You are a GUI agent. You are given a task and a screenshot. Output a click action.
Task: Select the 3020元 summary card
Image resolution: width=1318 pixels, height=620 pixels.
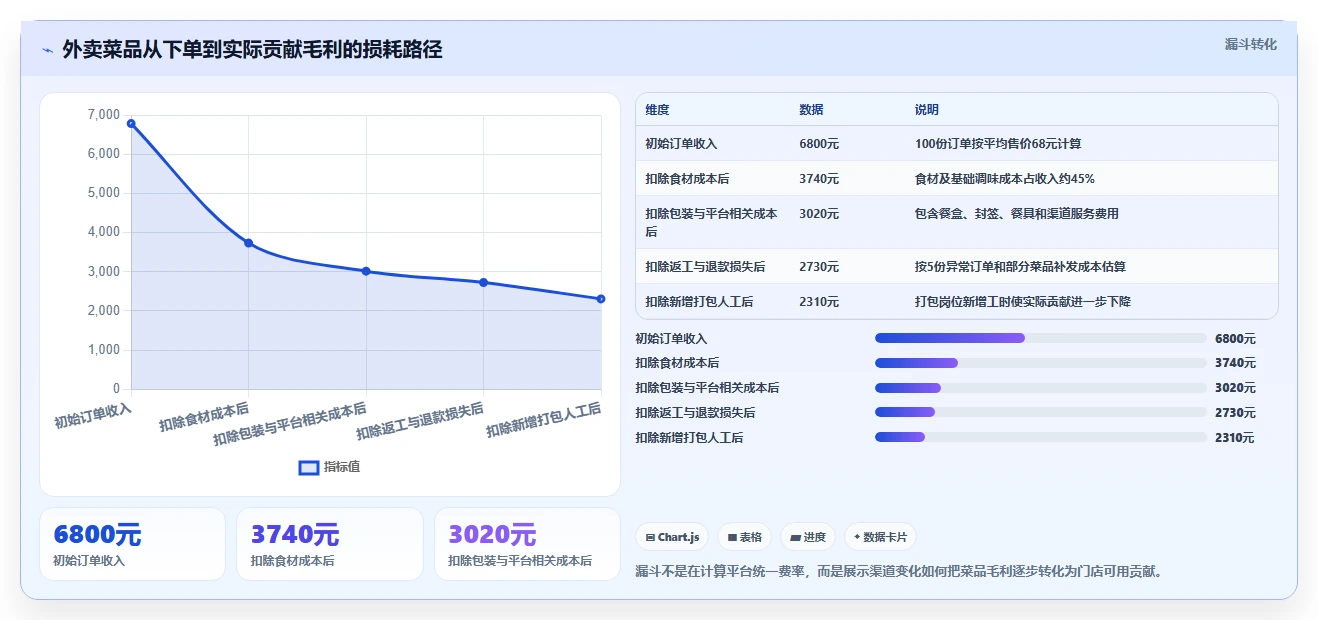pyautogui.click(x=527, y=544)
